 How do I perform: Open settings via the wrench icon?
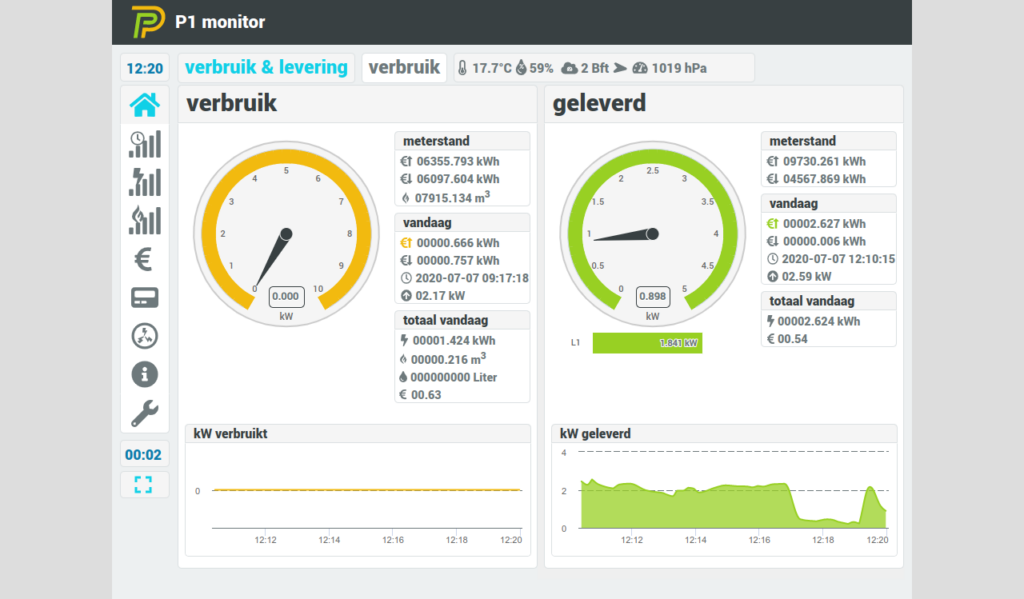144,413
